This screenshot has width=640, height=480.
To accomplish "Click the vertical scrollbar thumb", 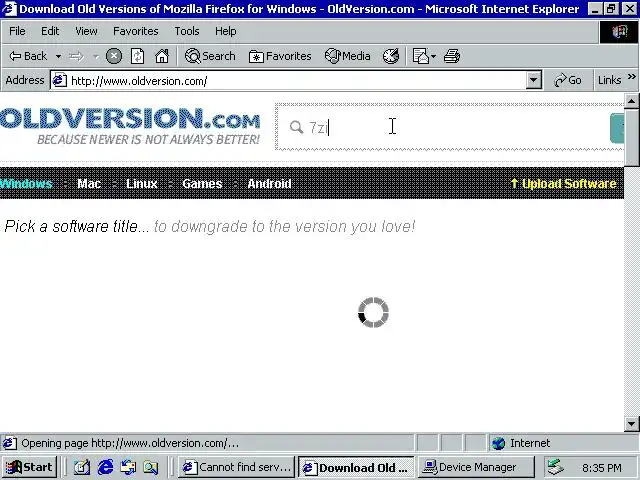I will 631,137.
